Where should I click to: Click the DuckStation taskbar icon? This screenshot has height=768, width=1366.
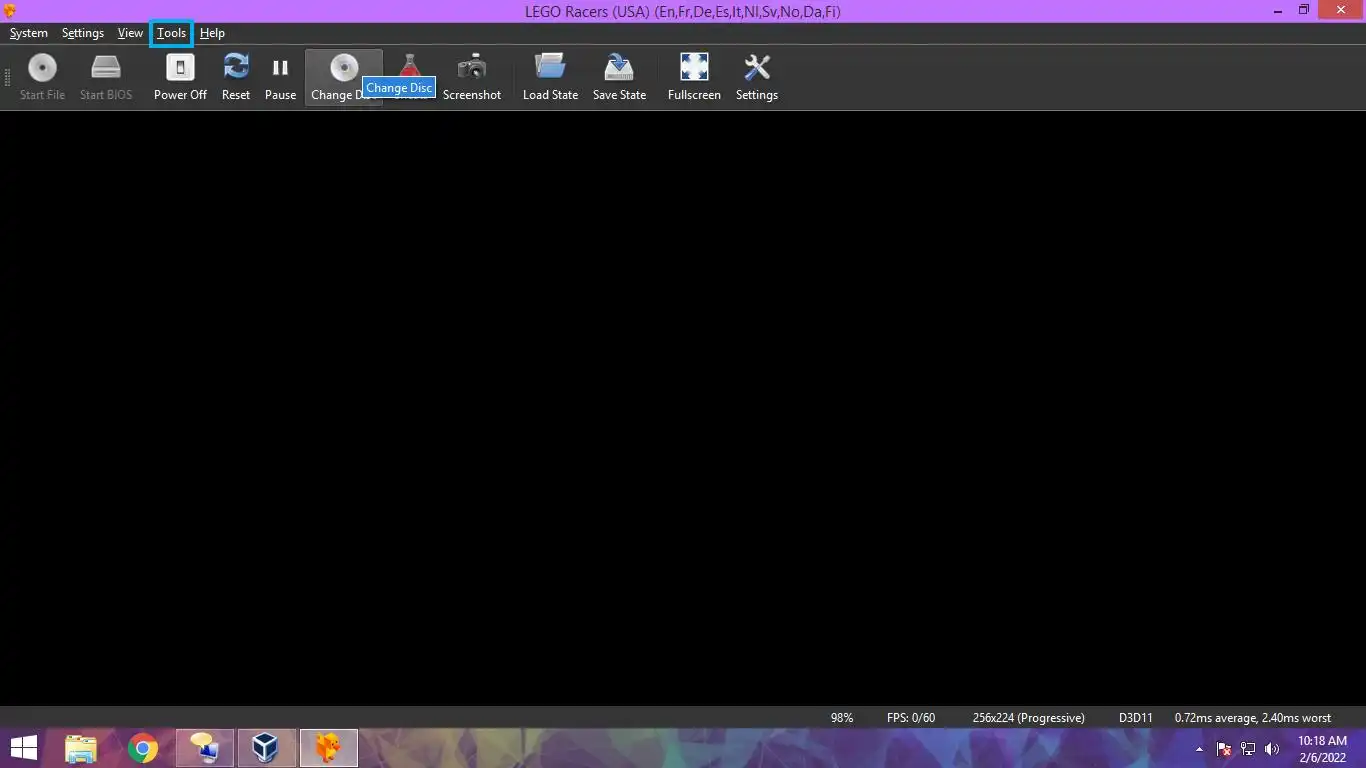click(328, 748)
